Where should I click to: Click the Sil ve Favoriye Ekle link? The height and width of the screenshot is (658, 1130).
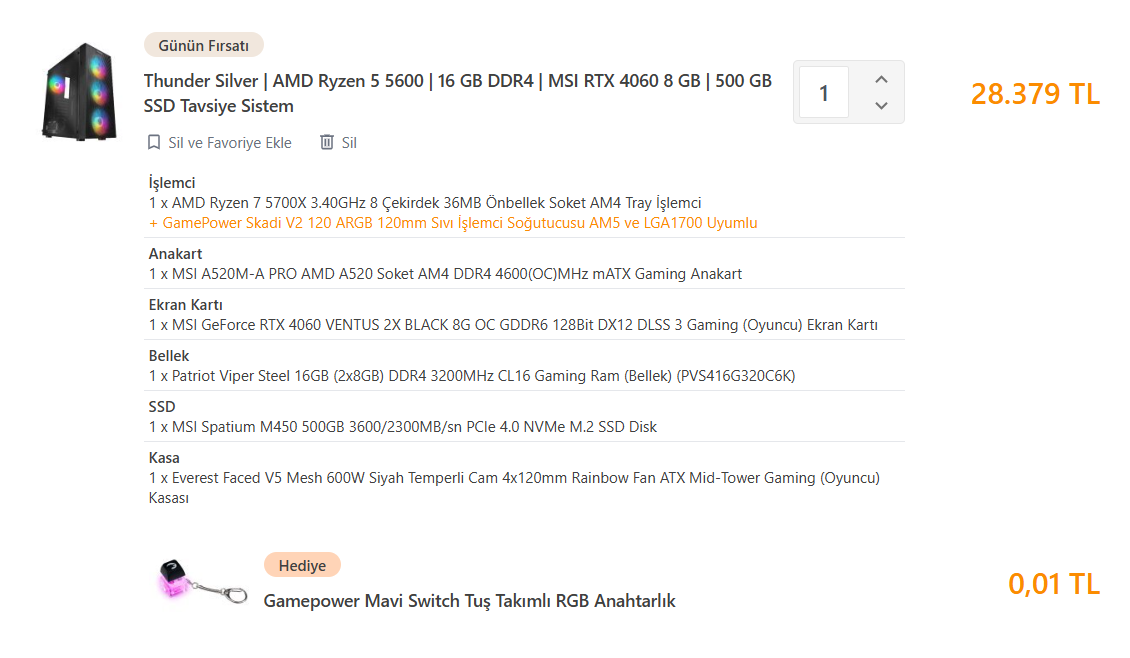(x=230, y=143)
